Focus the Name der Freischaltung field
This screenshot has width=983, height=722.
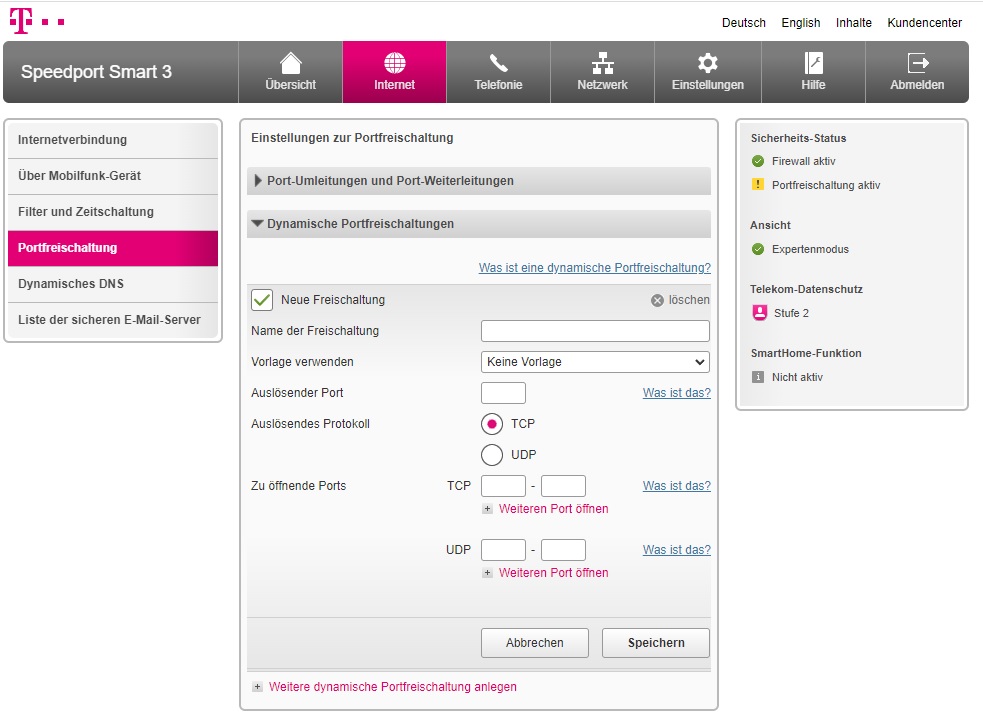coord(595,331)
